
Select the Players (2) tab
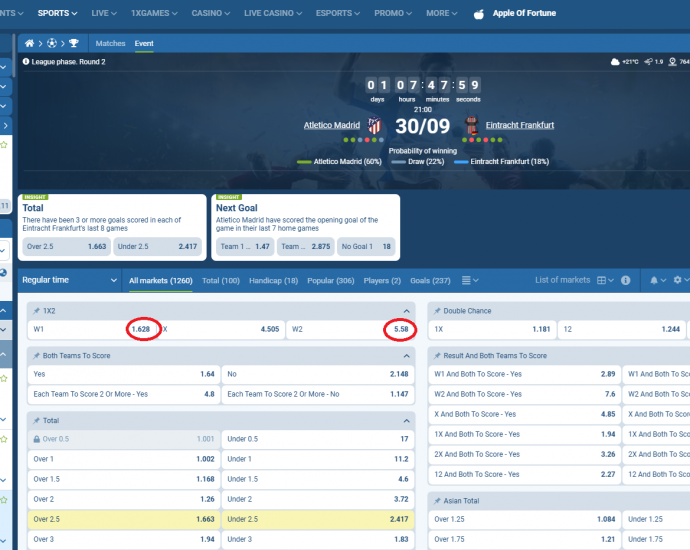click(x=382, y=280)
